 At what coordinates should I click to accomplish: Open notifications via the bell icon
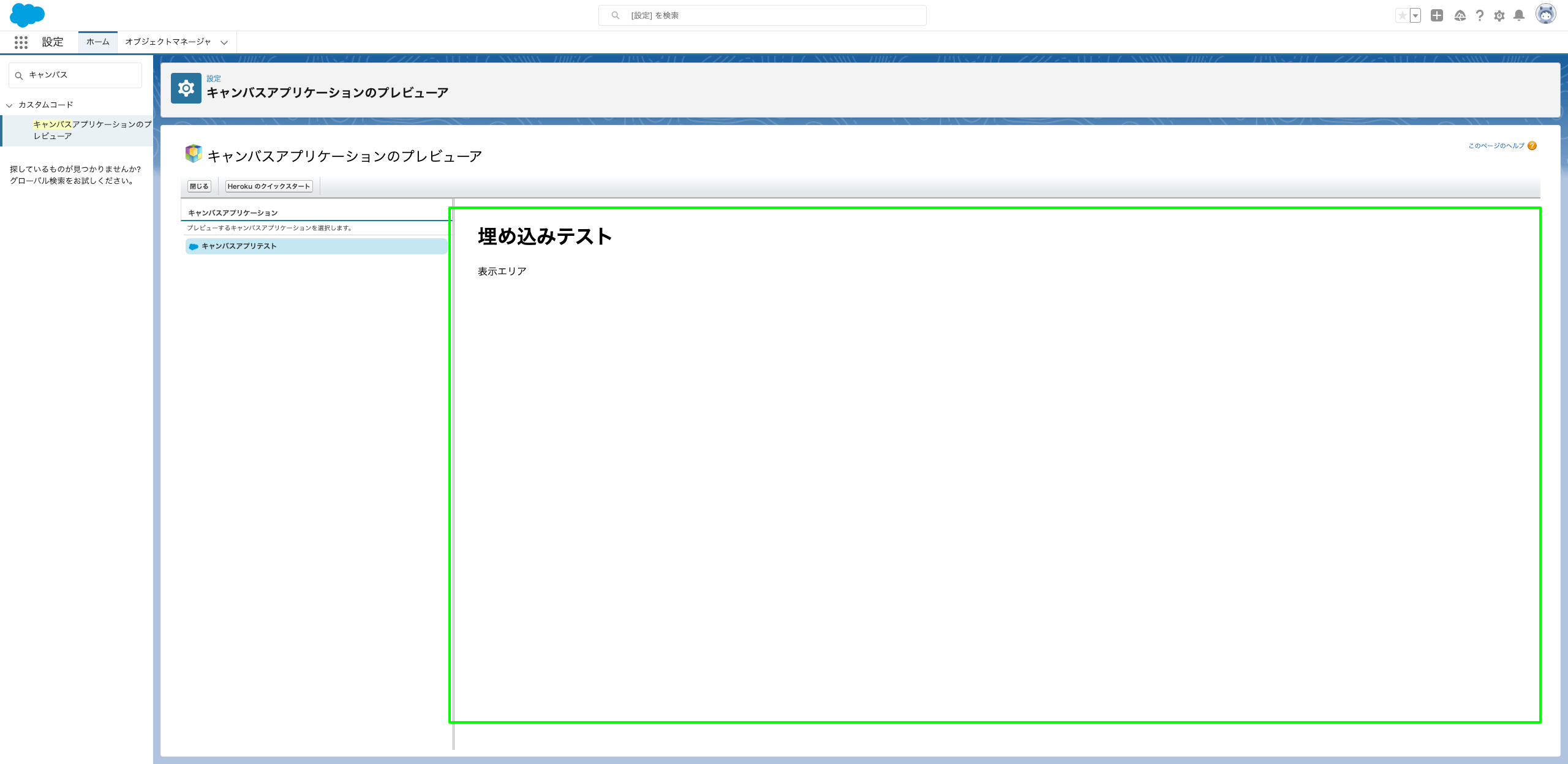[x=1519, y=15]
